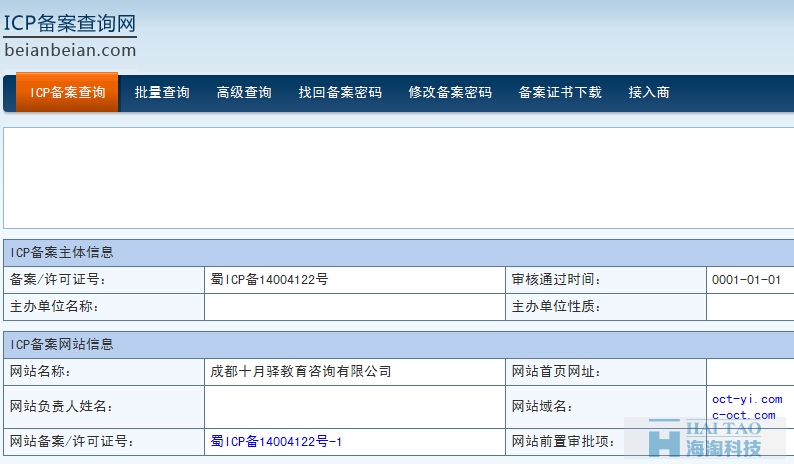Click the 备案/许可证号 label
794x464 pixels.
pyautogui.click(x=58, y=280)
